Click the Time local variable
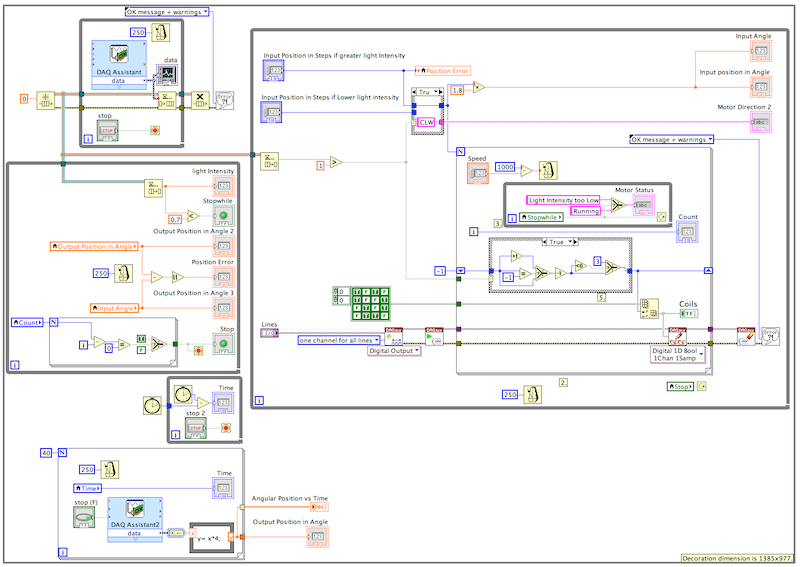 click(x=88, y=488)
